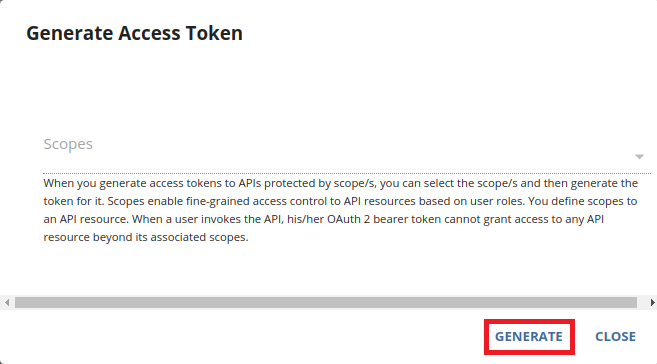Open the Scopes selection field
The height and width of the screenshot is (364, 657).
(347, 151)
